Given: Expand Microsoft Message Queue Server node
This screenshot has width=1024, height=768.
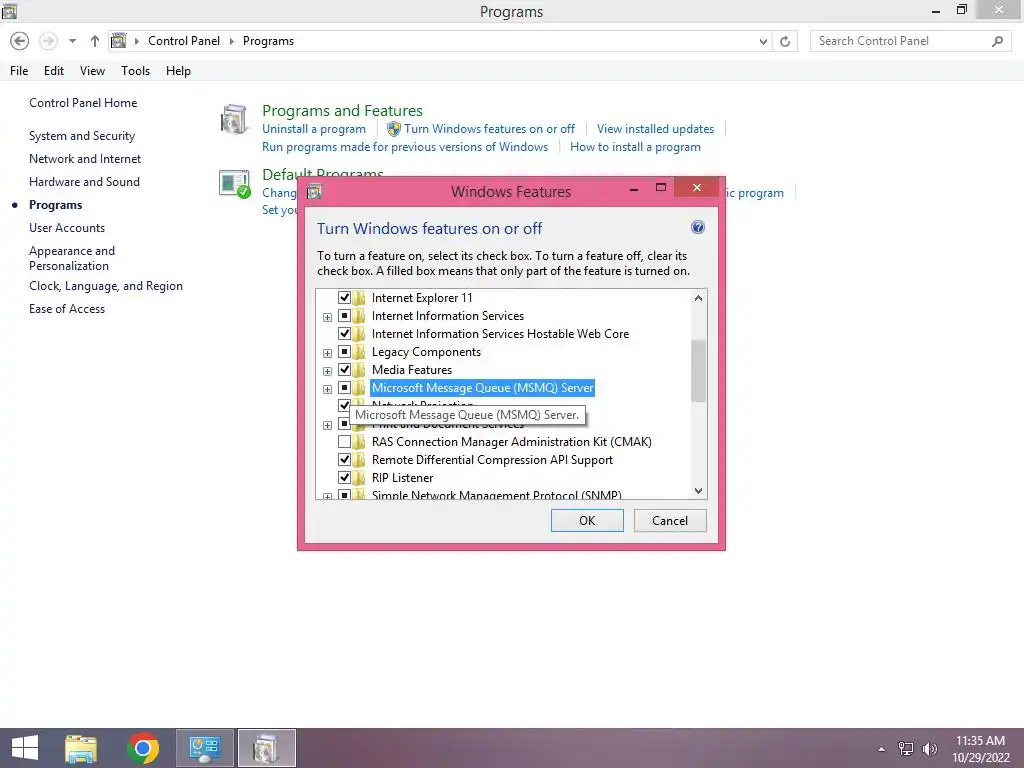Looking at the screenshot, I should point(327,389).
